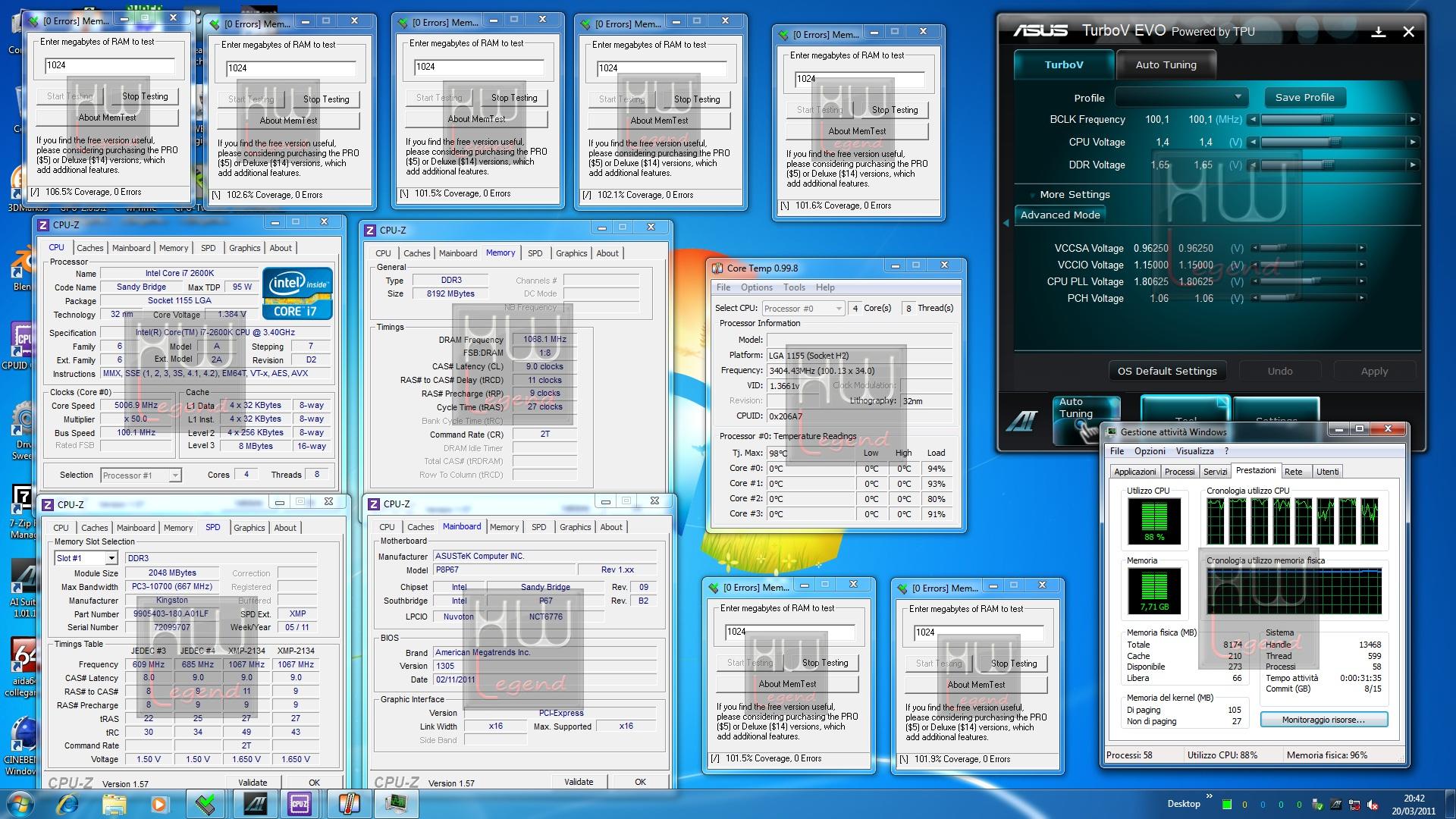
Task: Click the network tray icon with red X
Action: [1354, 805]
